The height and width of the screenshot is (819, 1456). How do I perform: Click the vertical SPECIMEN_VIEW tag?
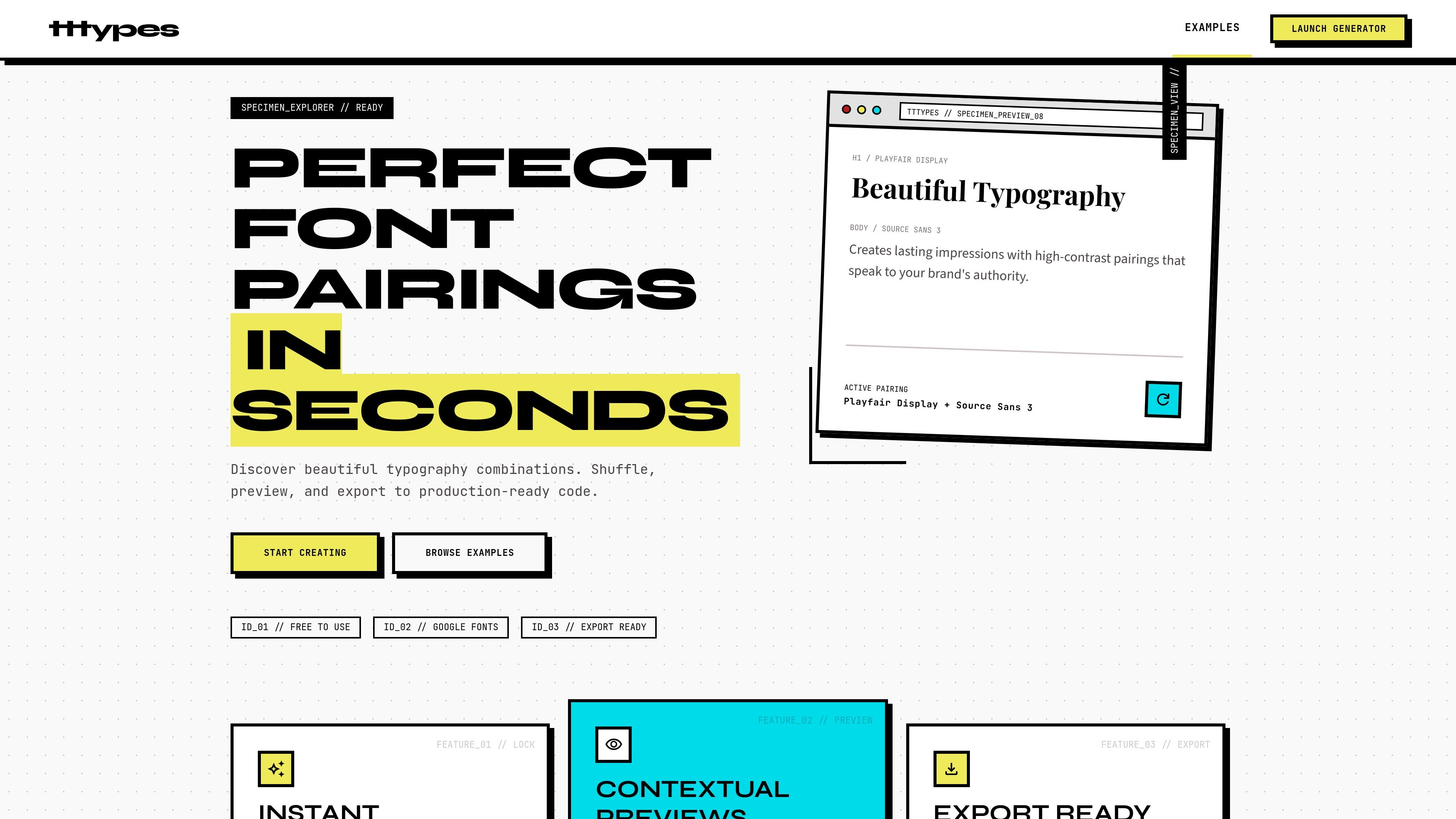click(1174, 112)
